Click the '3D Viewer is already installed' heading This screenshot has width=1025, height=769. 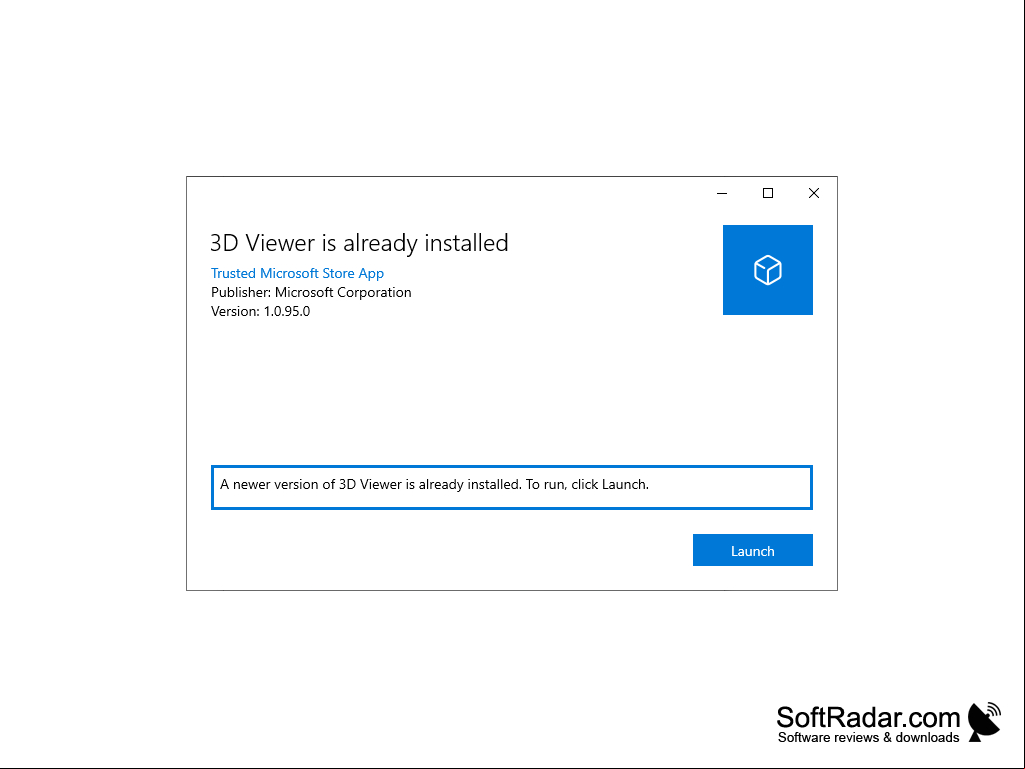tap(359, 243)
